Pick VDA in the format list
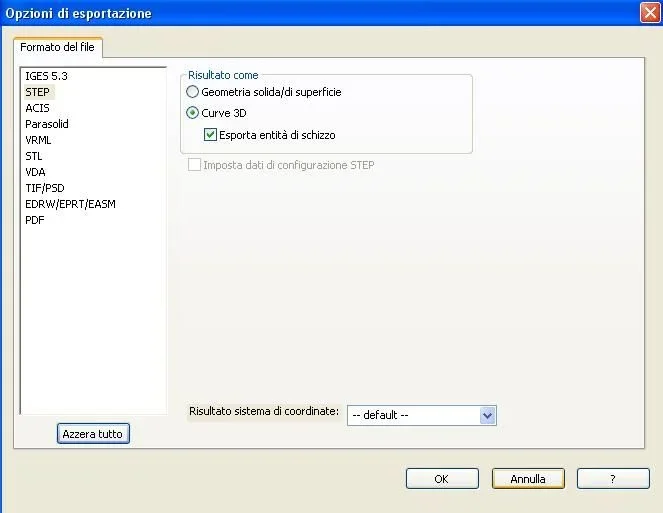663x513 pixels. pos(35,172)
